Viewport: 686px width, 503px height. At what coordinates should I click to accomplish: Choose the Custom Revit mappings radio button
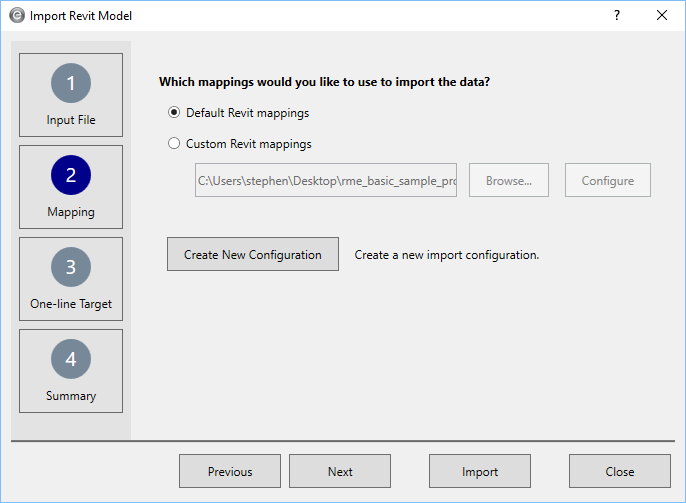[174, 144]
